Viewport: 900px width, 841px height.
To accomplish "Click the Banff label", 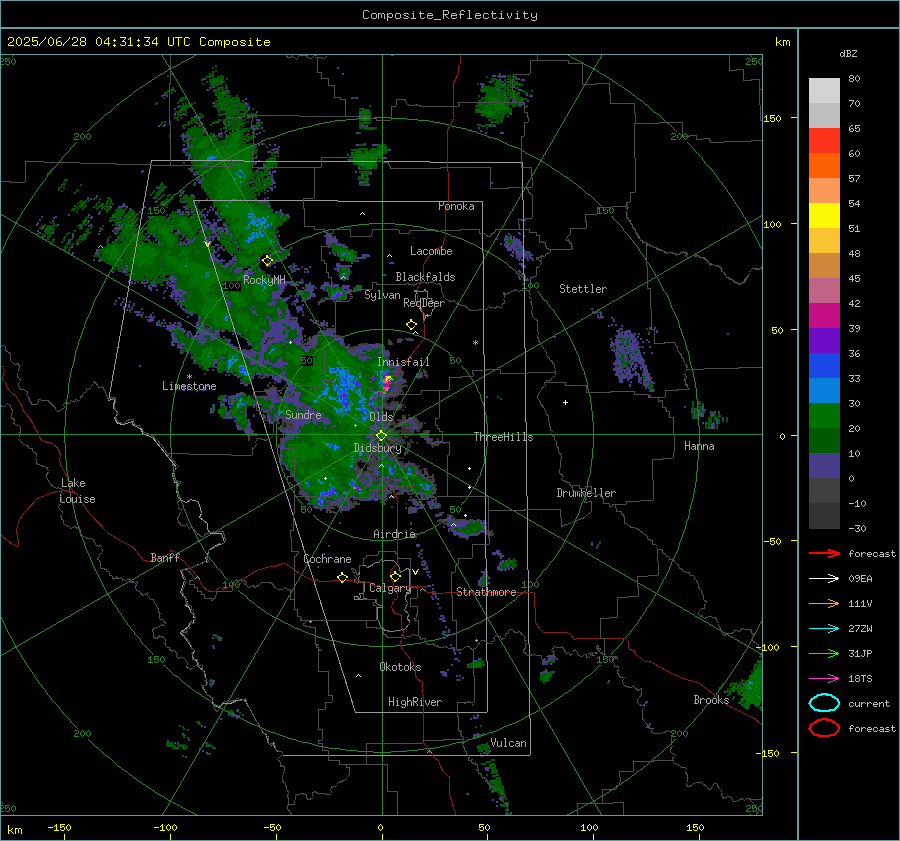I will coord(165,558).
